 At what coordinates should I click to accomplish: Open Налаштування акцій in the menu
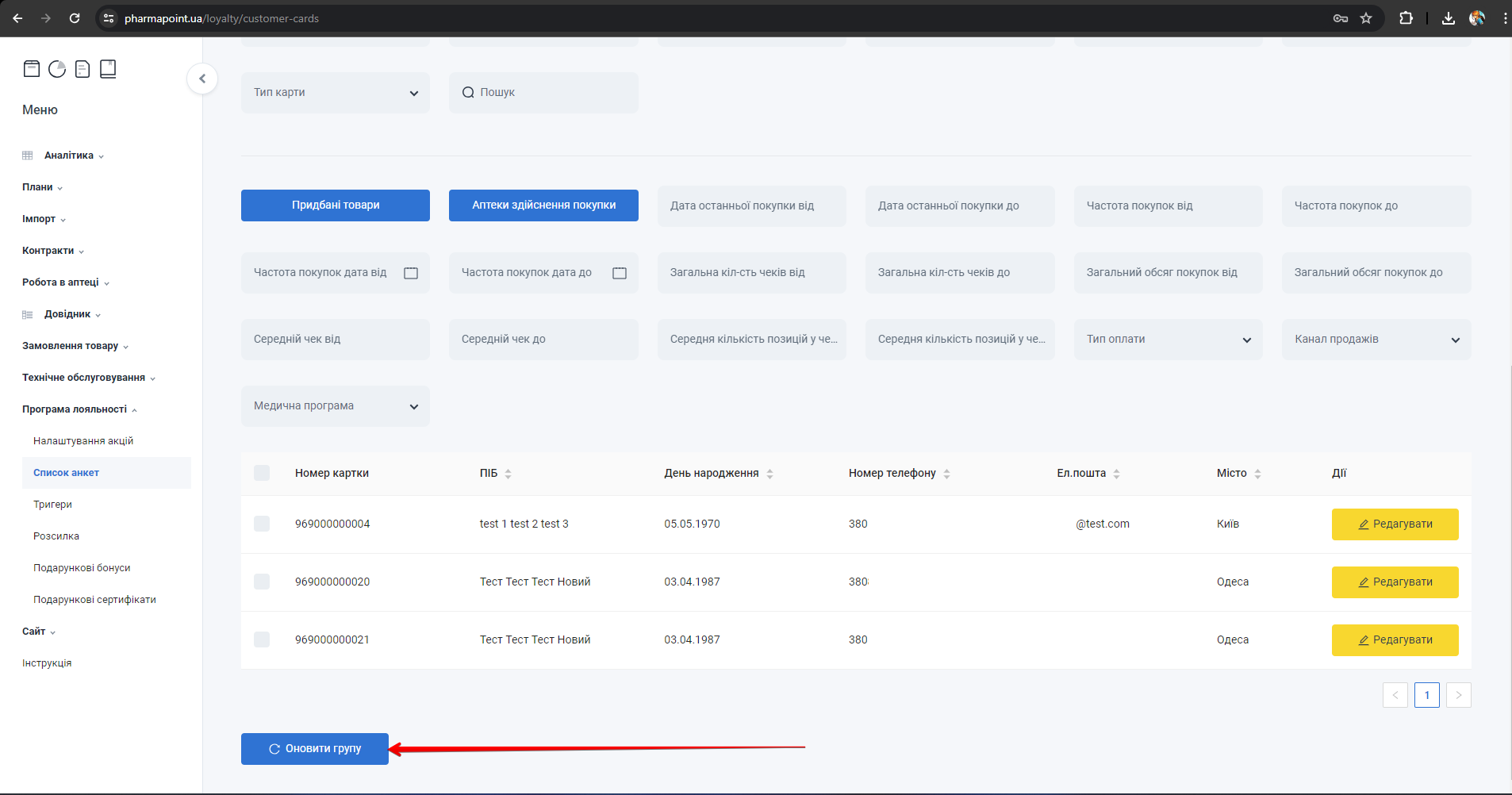[83, 441]
